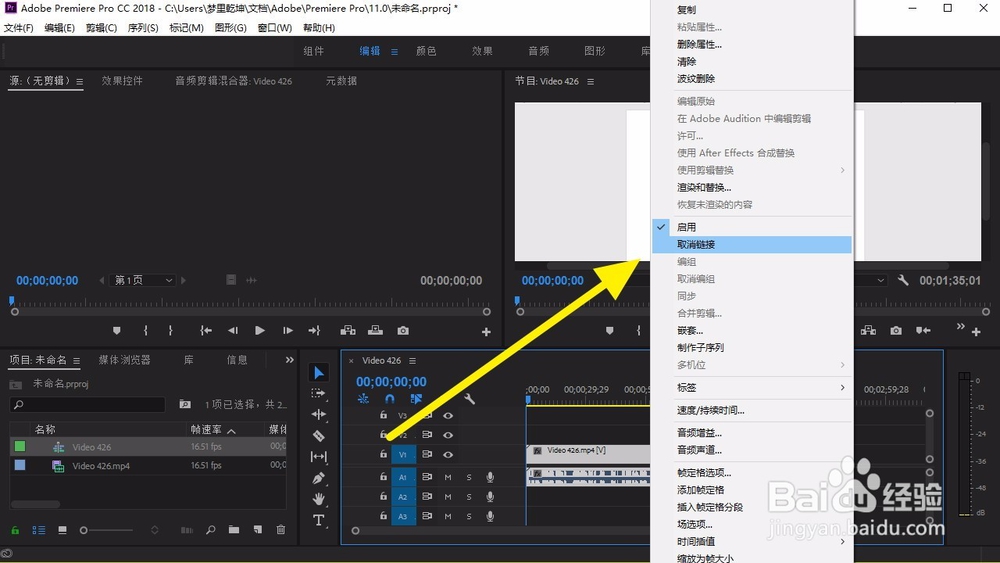Select the Track Select Forward tool

tap(318, 394)
